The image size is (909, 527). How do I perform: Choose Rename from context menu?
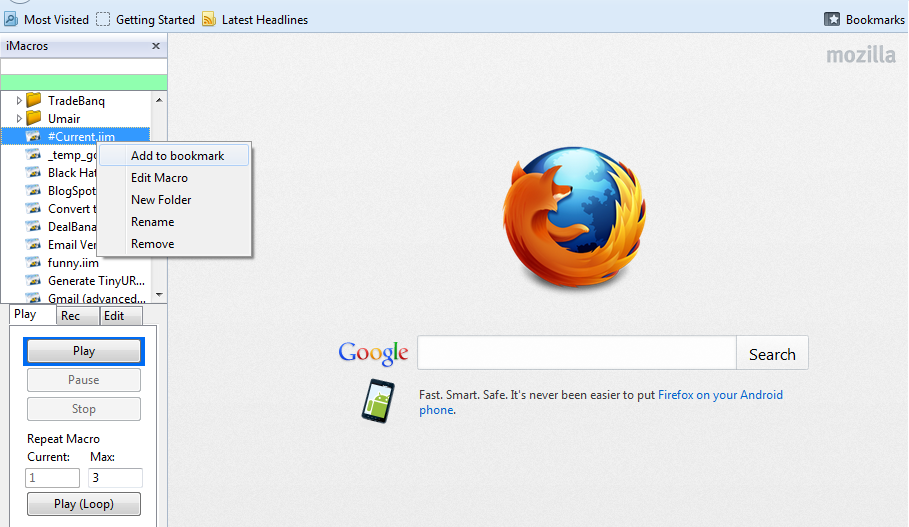[x=174, y=221]
